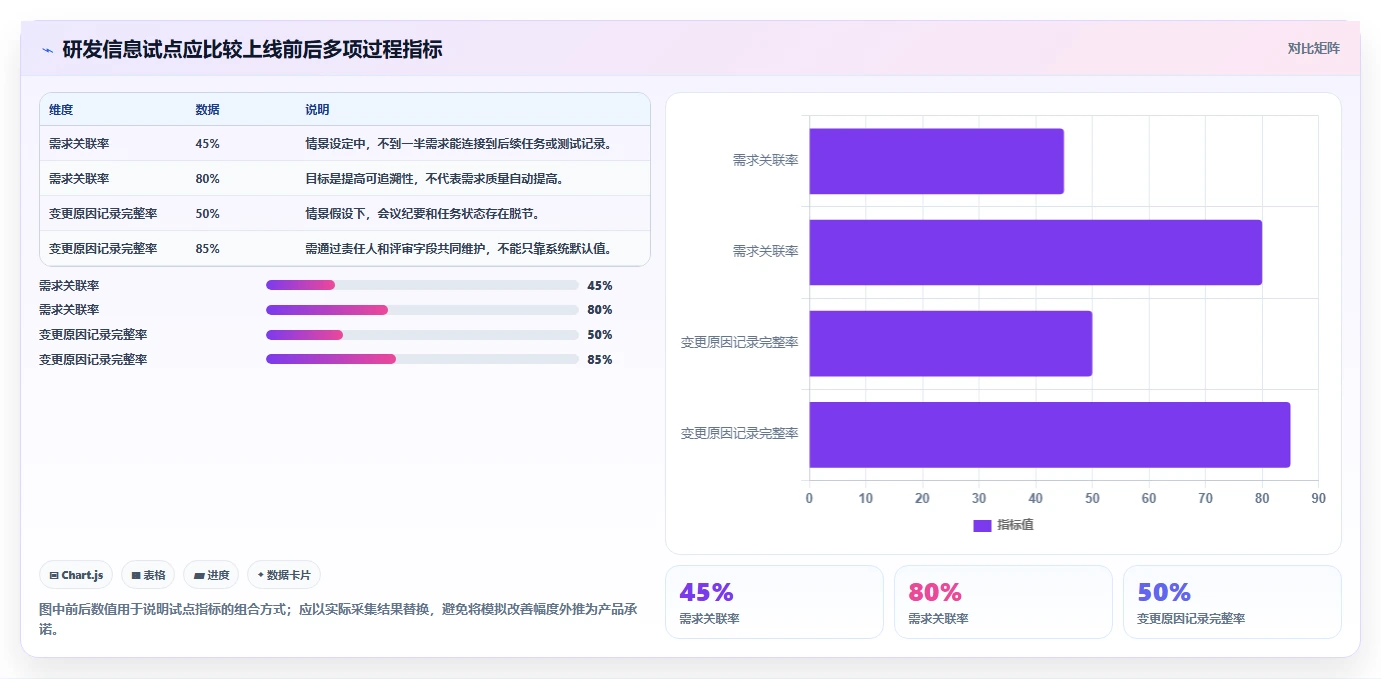Click the 数据 column header

[x=208, y=110]
